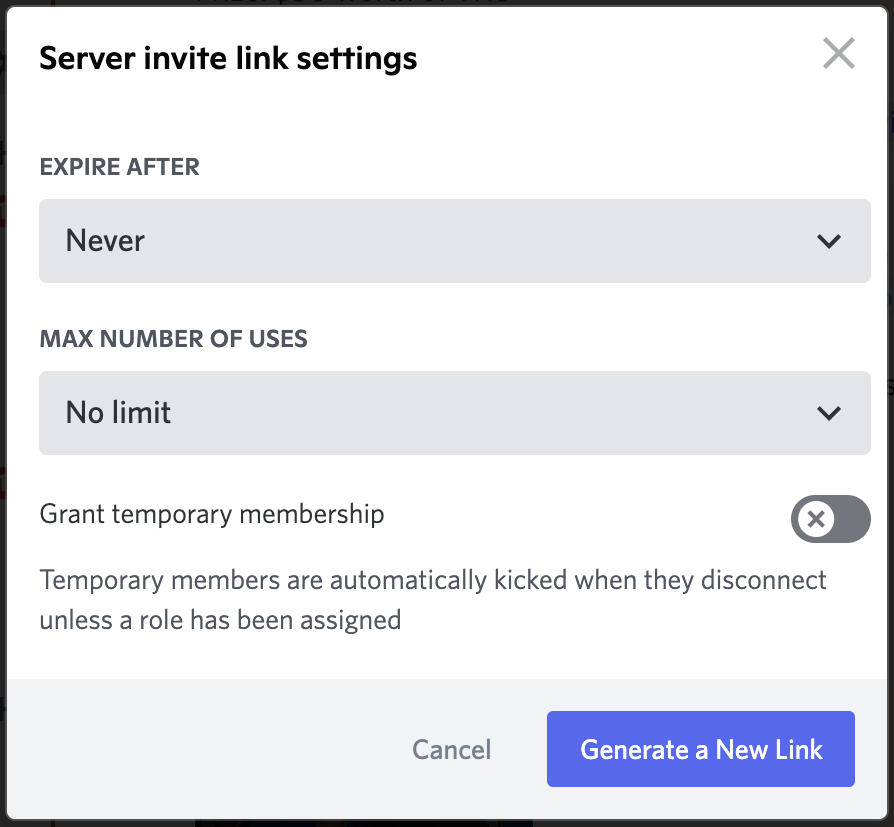
Task: Click the dimmed backdrop above the dialog
Action: [447, 3]
